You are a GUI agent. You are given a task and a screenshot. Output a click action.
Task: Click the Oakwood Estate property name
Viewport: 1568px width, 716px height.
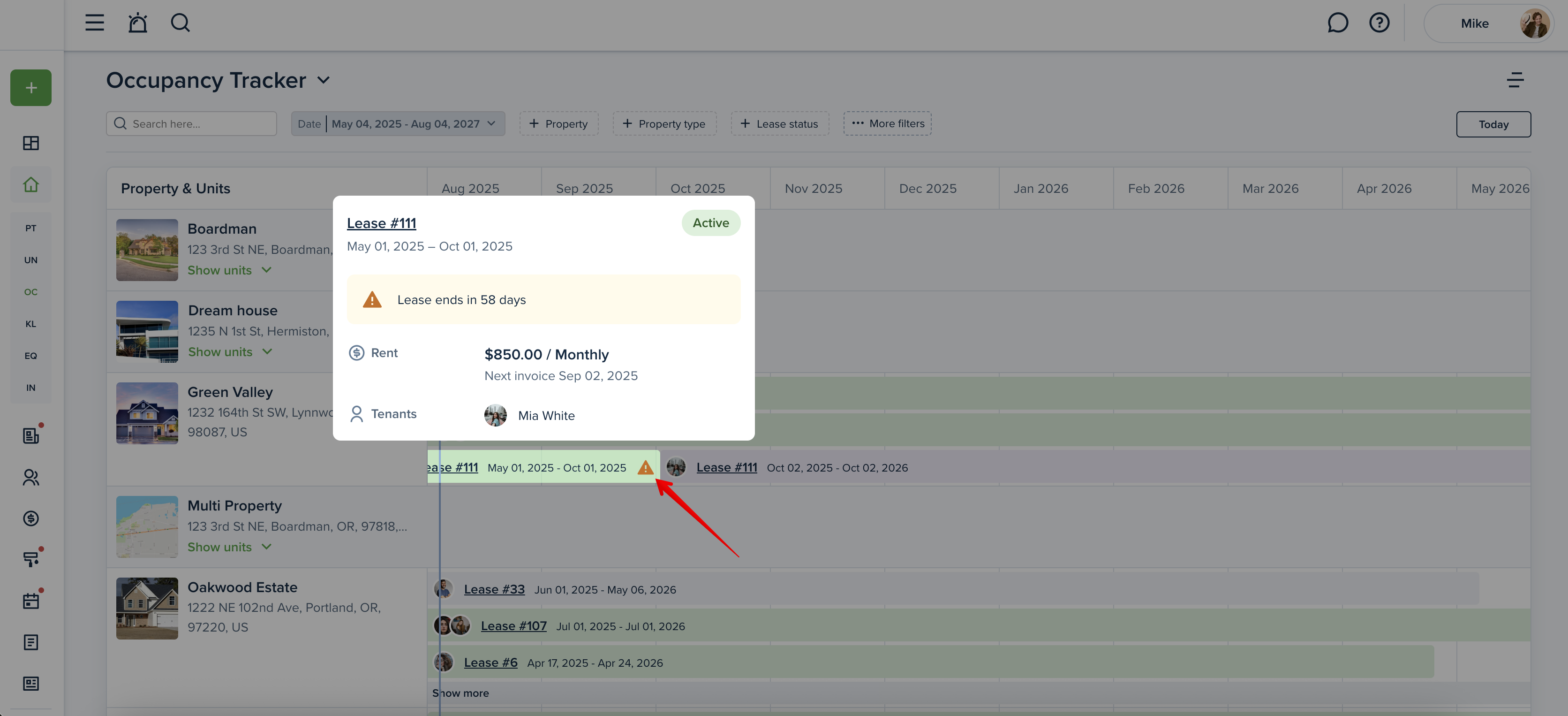coord(242,587)
